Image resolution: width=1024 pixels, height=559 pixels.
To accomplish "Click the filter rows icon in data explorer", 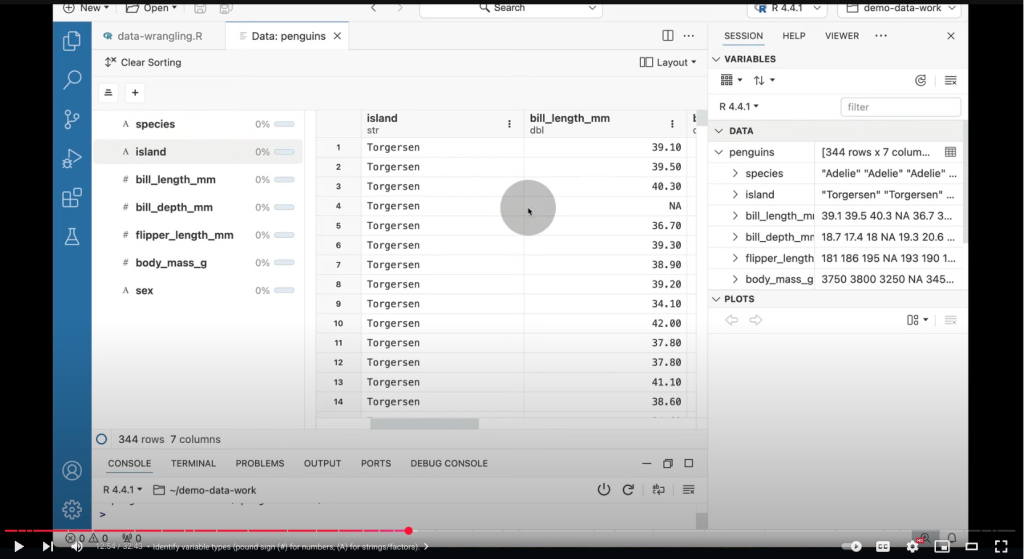I will click(108, 93).
